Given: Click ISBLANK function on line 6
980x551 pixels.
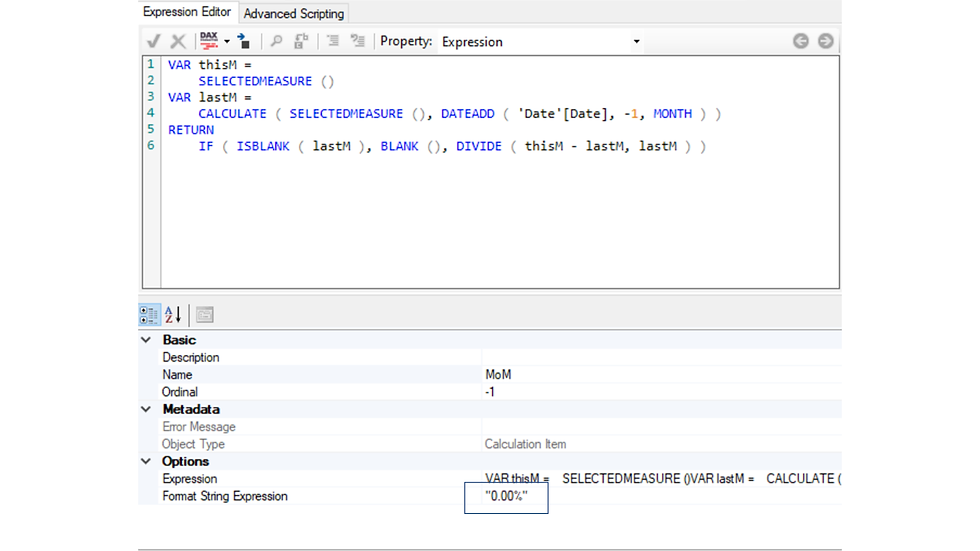Looking at the screenshot, I should (262, 146).
